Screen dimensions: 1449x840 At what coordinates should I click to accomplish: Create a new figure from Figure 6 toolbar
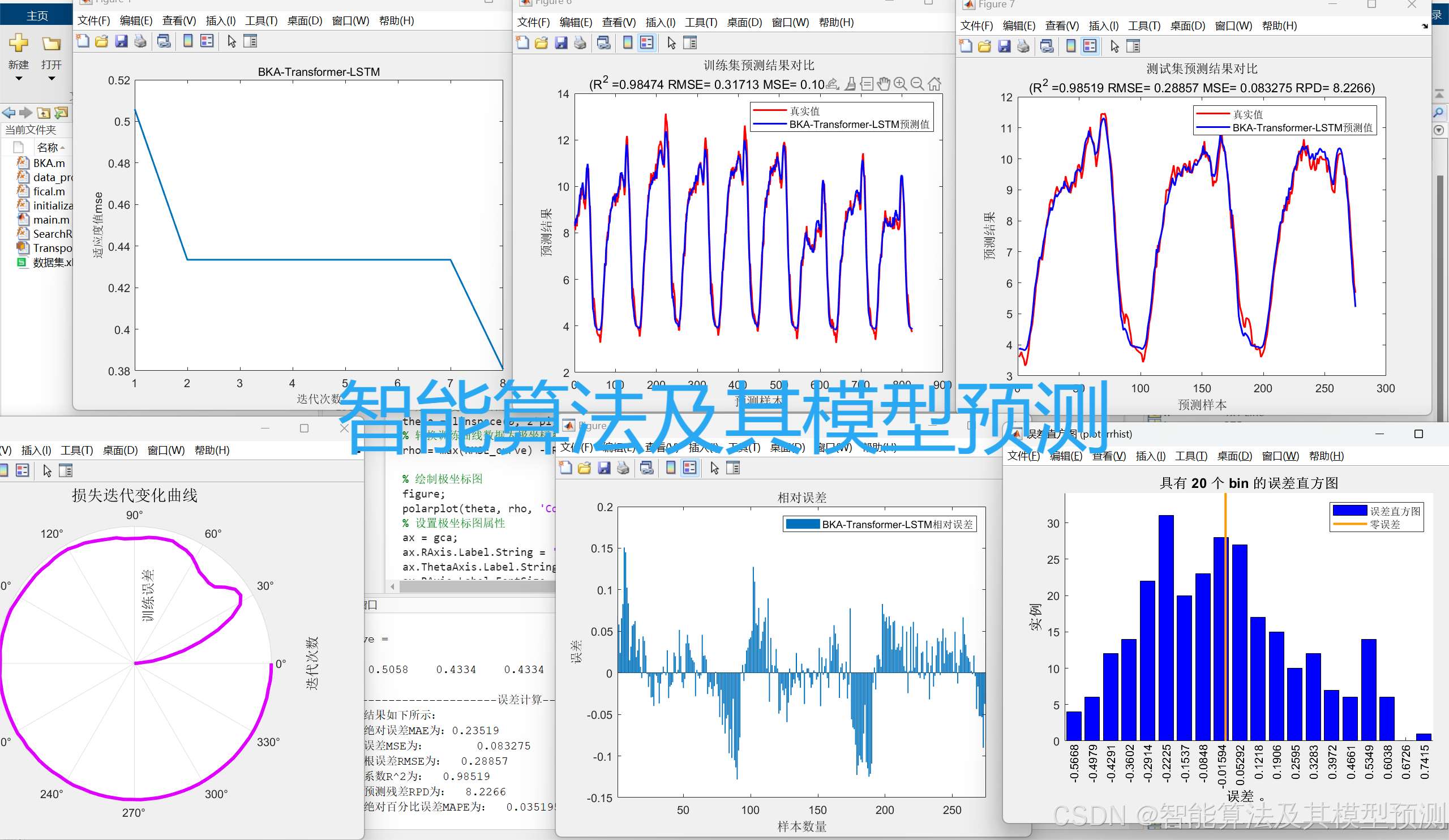tap(522, 42)
